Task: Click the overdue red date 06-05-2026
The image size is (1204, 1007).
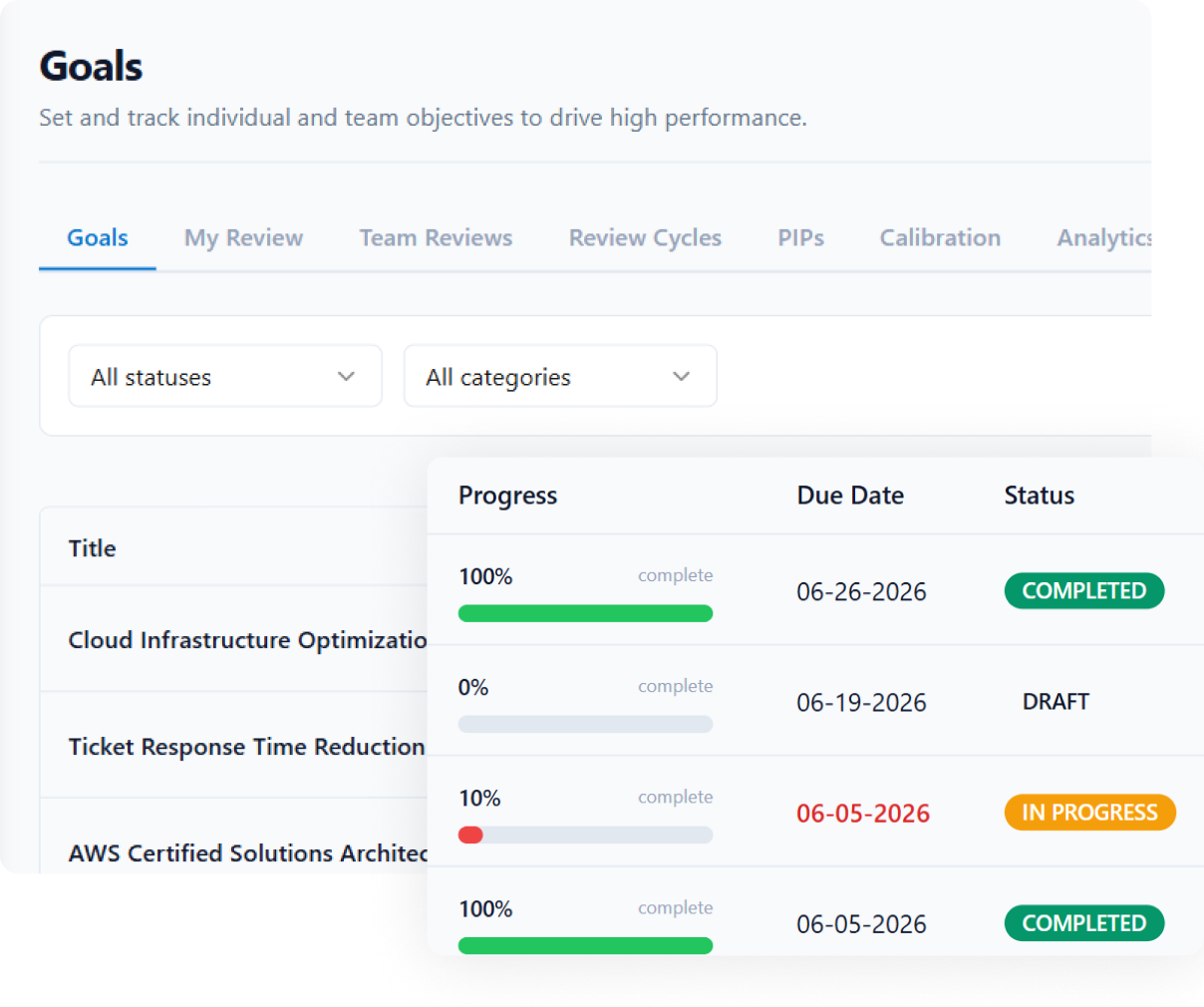Action: tap(863, 814)
